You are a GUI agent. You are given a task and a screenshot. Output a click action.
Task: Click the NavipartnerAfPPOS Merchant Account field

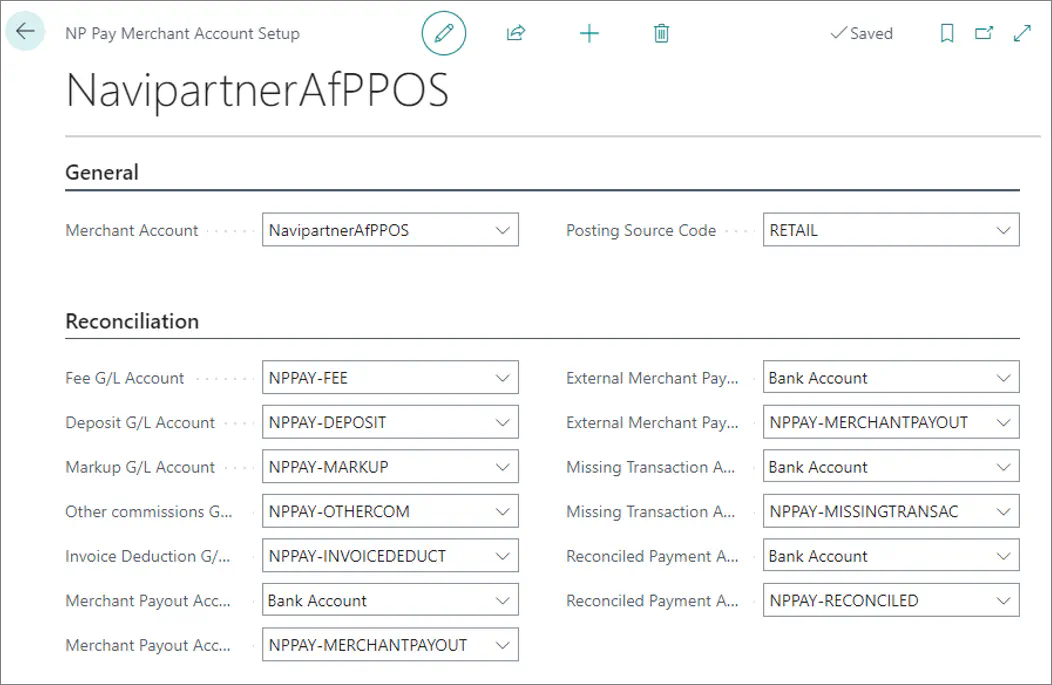pyautogui.click(x=390, y=230)
